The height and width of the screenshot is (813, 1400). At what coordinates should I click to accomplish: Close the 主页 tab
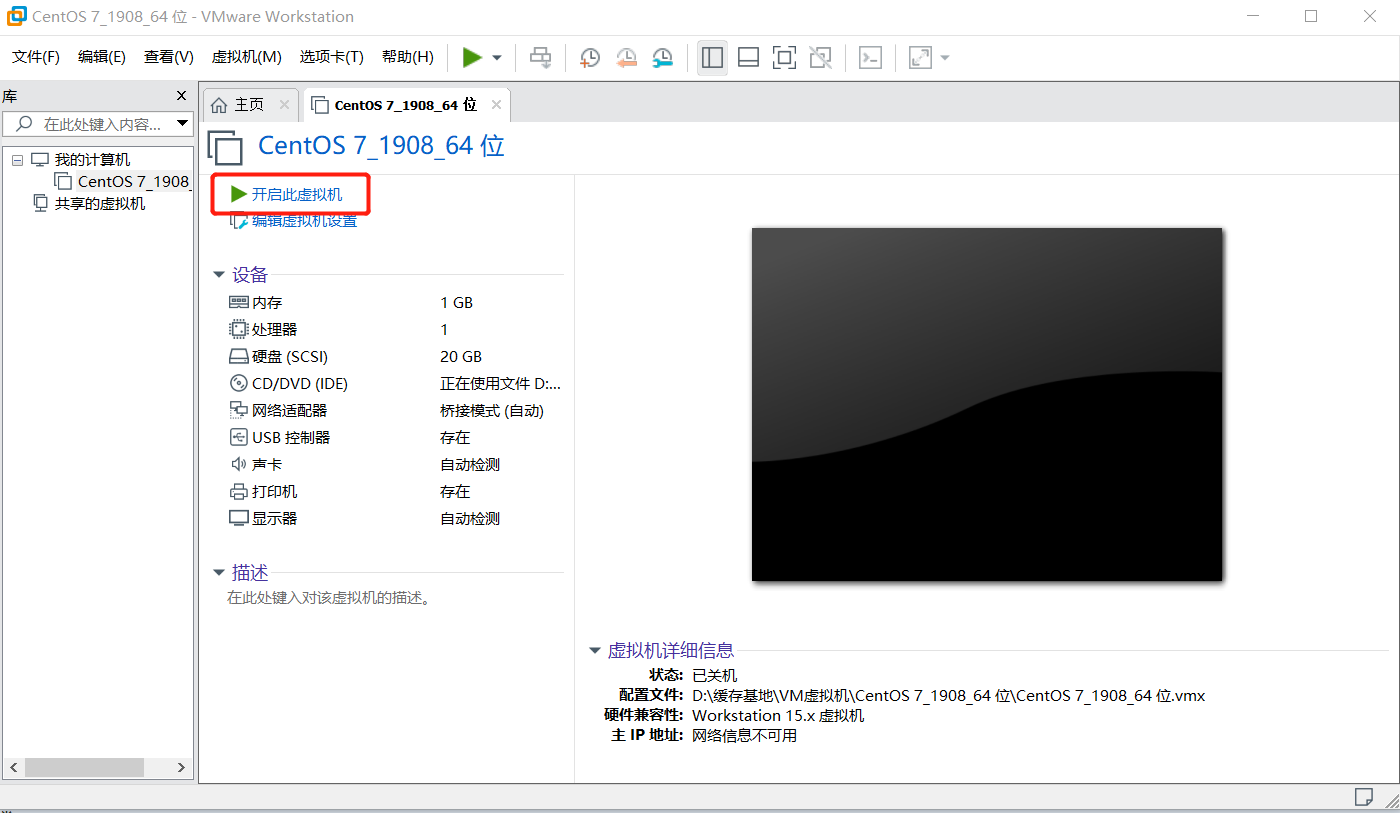pyautogui.click(x=284, y=105)
